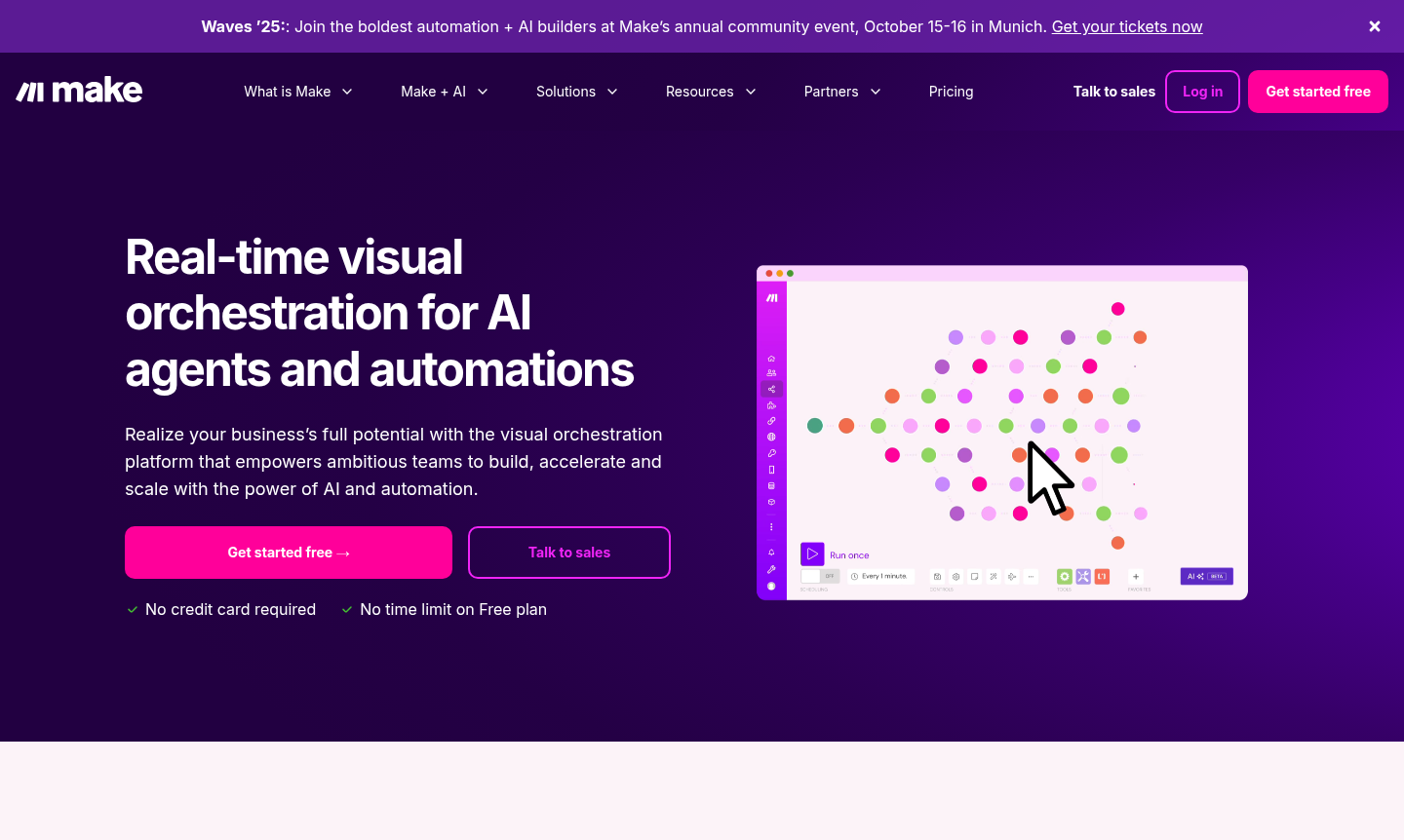The width and height of the screenshot is (1404, 840).
Task: Click the green gear tools icon
Action: tap(1065, 577)
